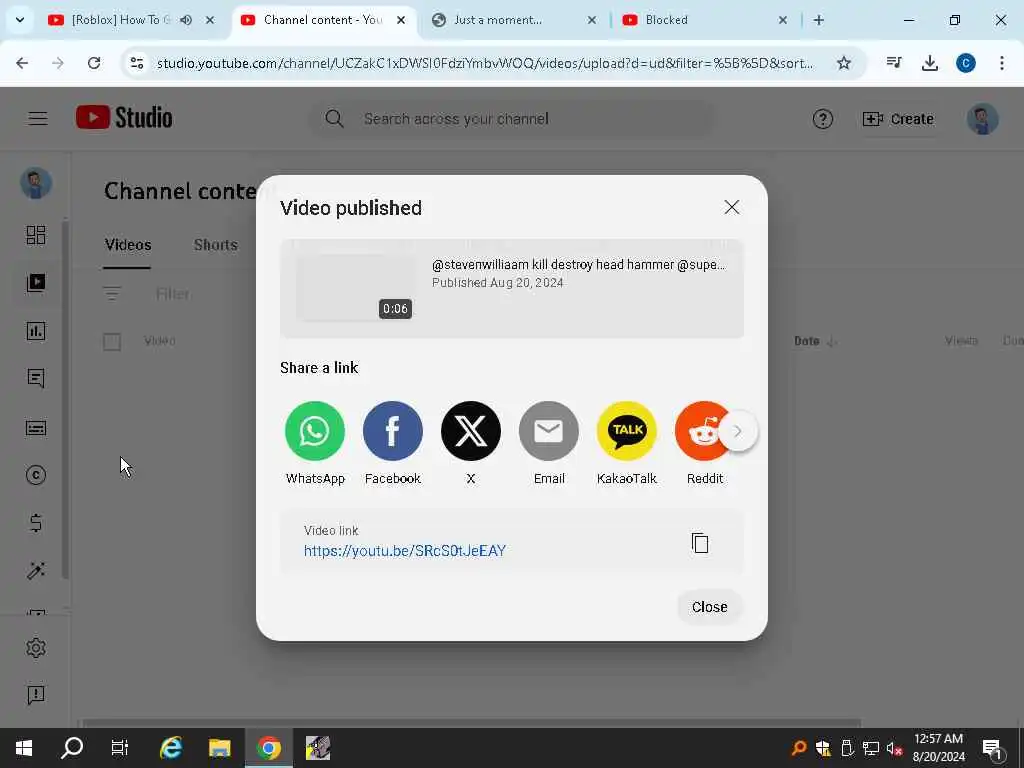The image size is (1024, 768).
Task: Sort by the Date column header
Action: (x=814, y=341)
